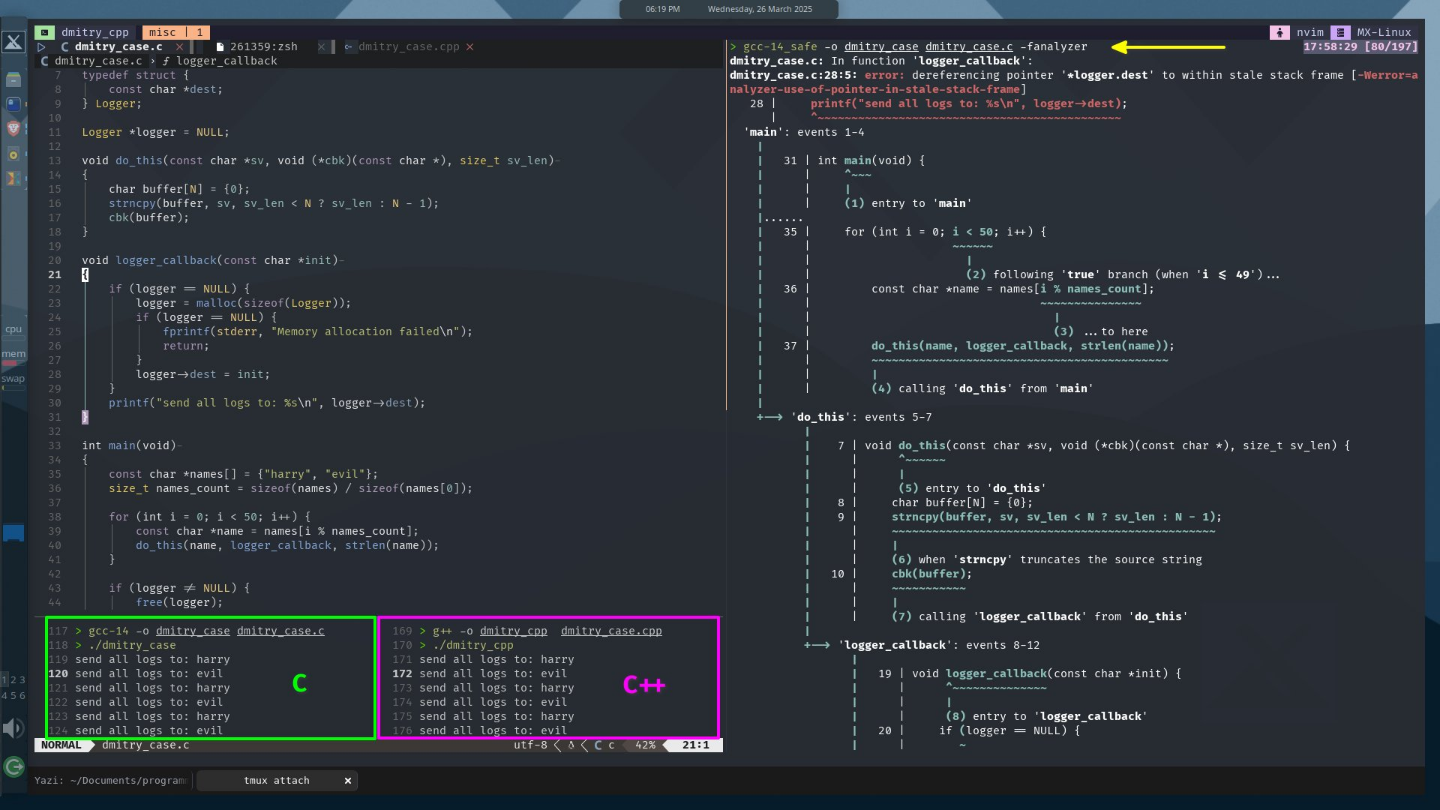Click the green logout icon in panel
Viewport: 1440px width, 810px height.
[x=13, y=767]
